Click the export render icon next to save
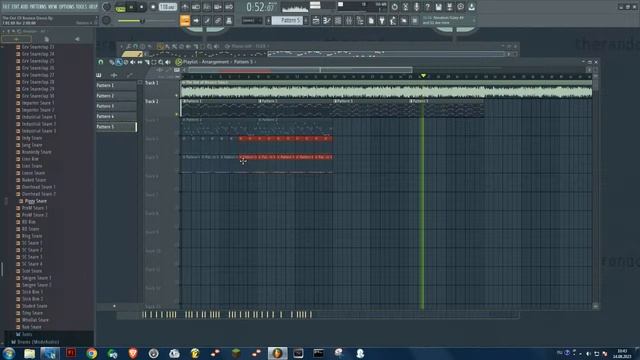Viewport: 640px width, 360px height. click(449, 7)
